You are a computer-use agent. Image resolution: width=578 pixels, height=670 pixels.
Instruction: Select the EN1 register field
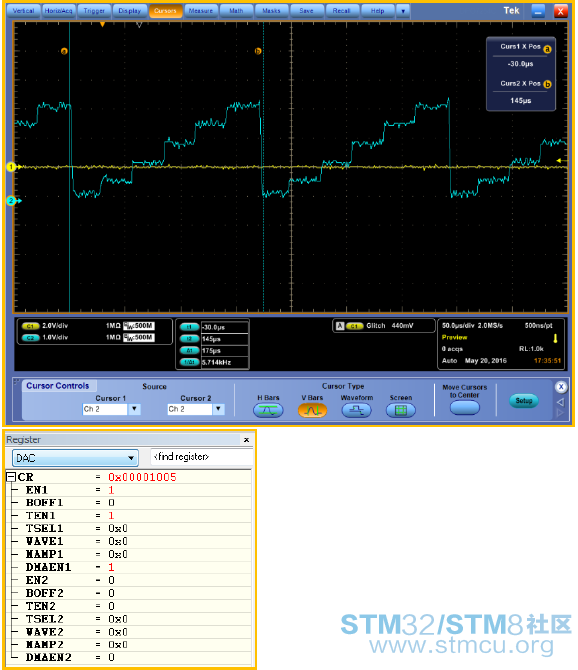point(129,490)
